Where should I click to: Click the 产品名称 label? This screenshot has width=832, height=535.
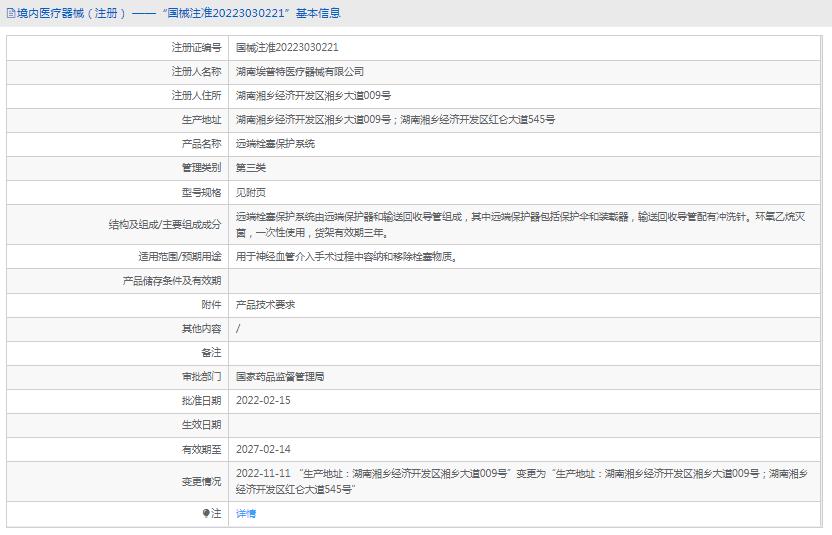[201, 144]
